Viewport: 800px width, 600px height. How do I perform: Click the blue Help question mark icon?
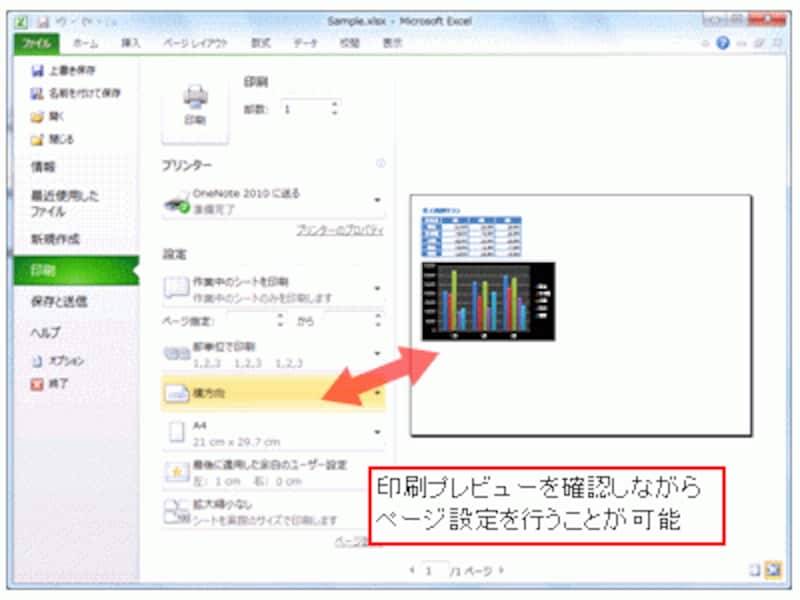coord(723,43)
